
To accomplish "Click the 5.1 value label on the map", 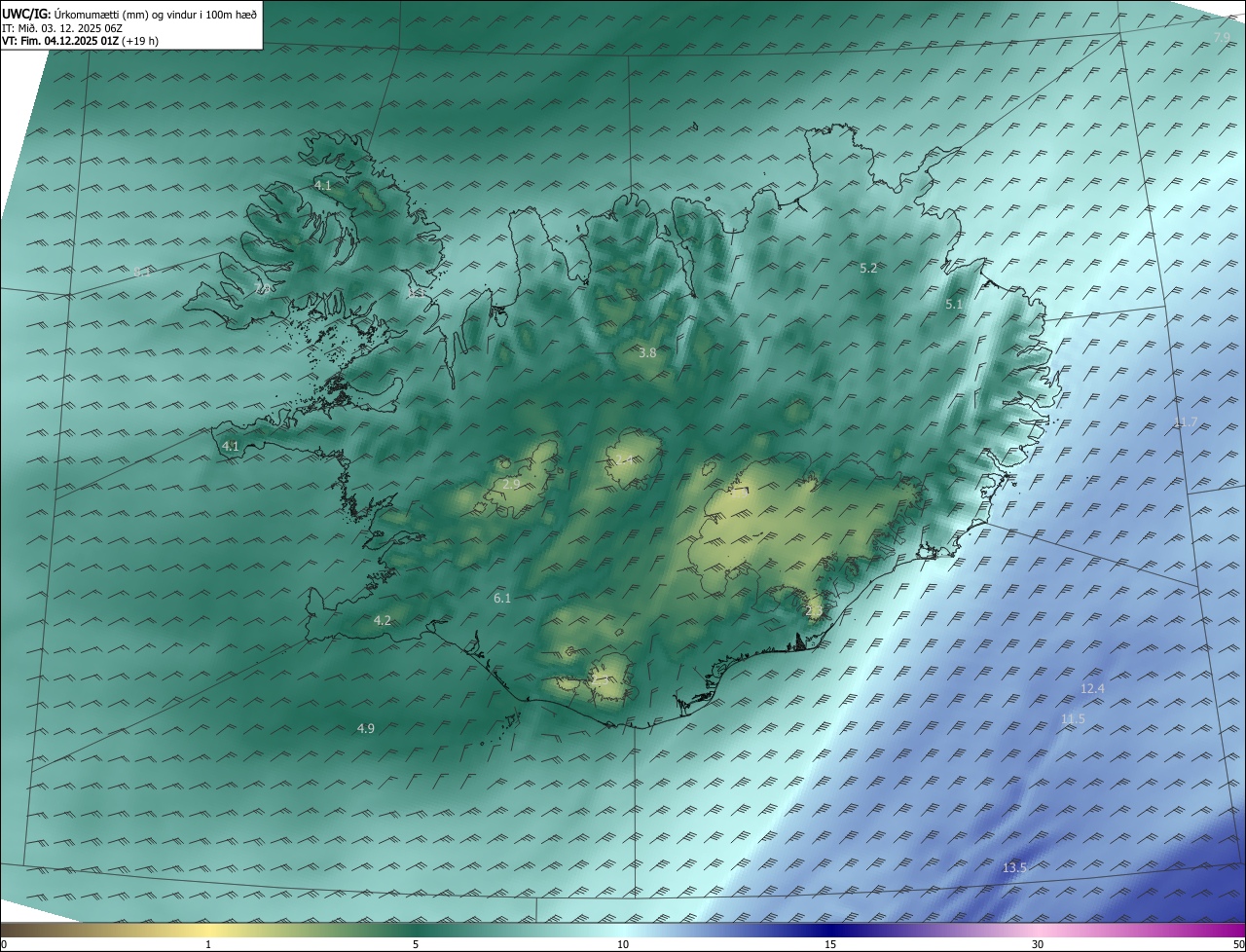I will pyautogui.click(x=953, y=305).
